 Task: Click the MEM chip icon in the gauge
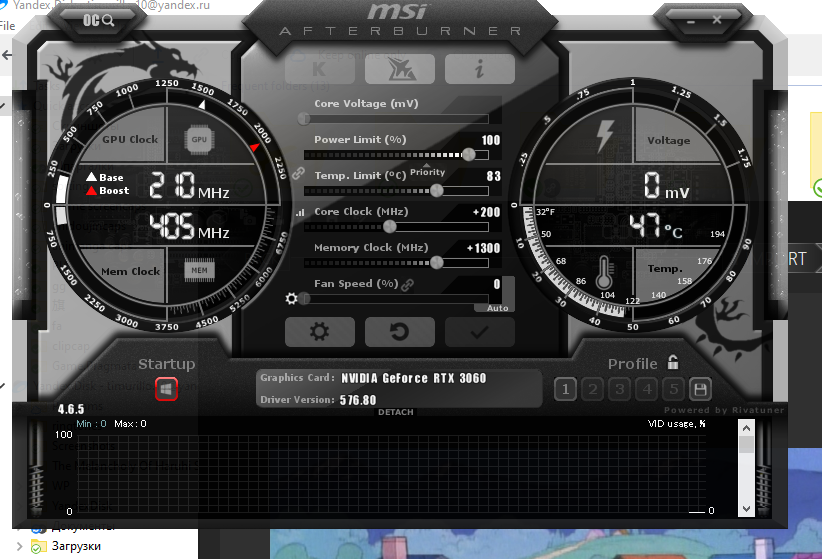[199, 271]
